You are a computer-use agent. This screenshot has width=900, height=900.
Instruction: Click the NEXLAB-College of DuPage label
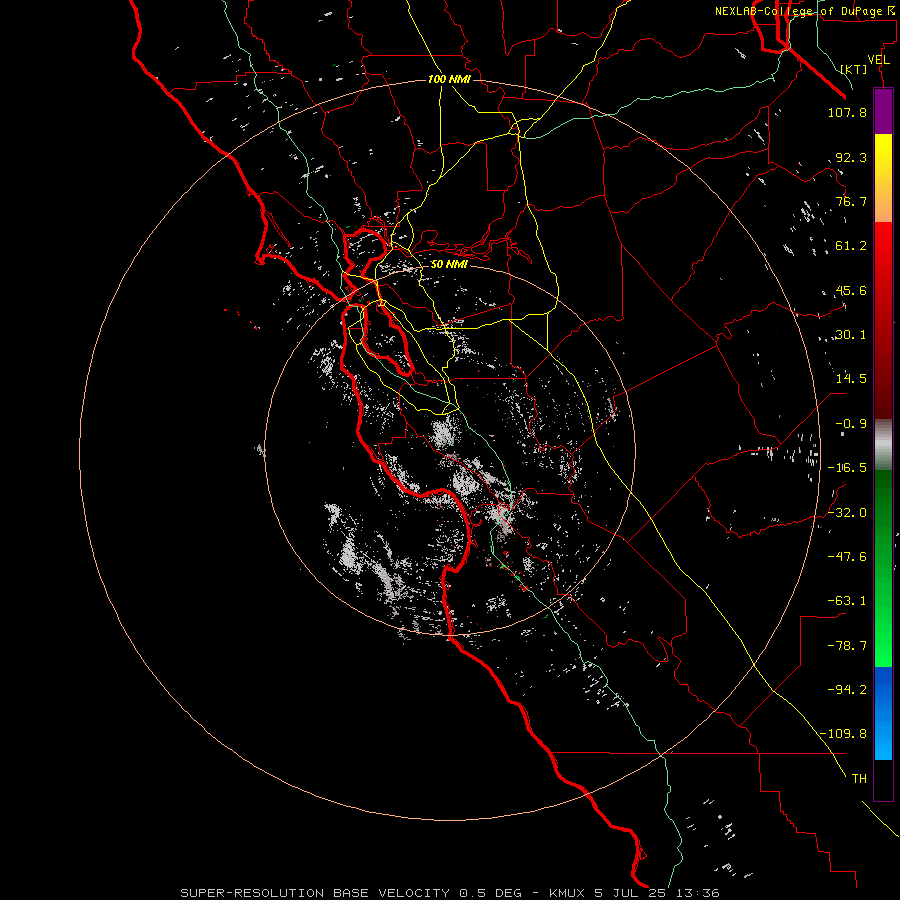tap(806, 11)
